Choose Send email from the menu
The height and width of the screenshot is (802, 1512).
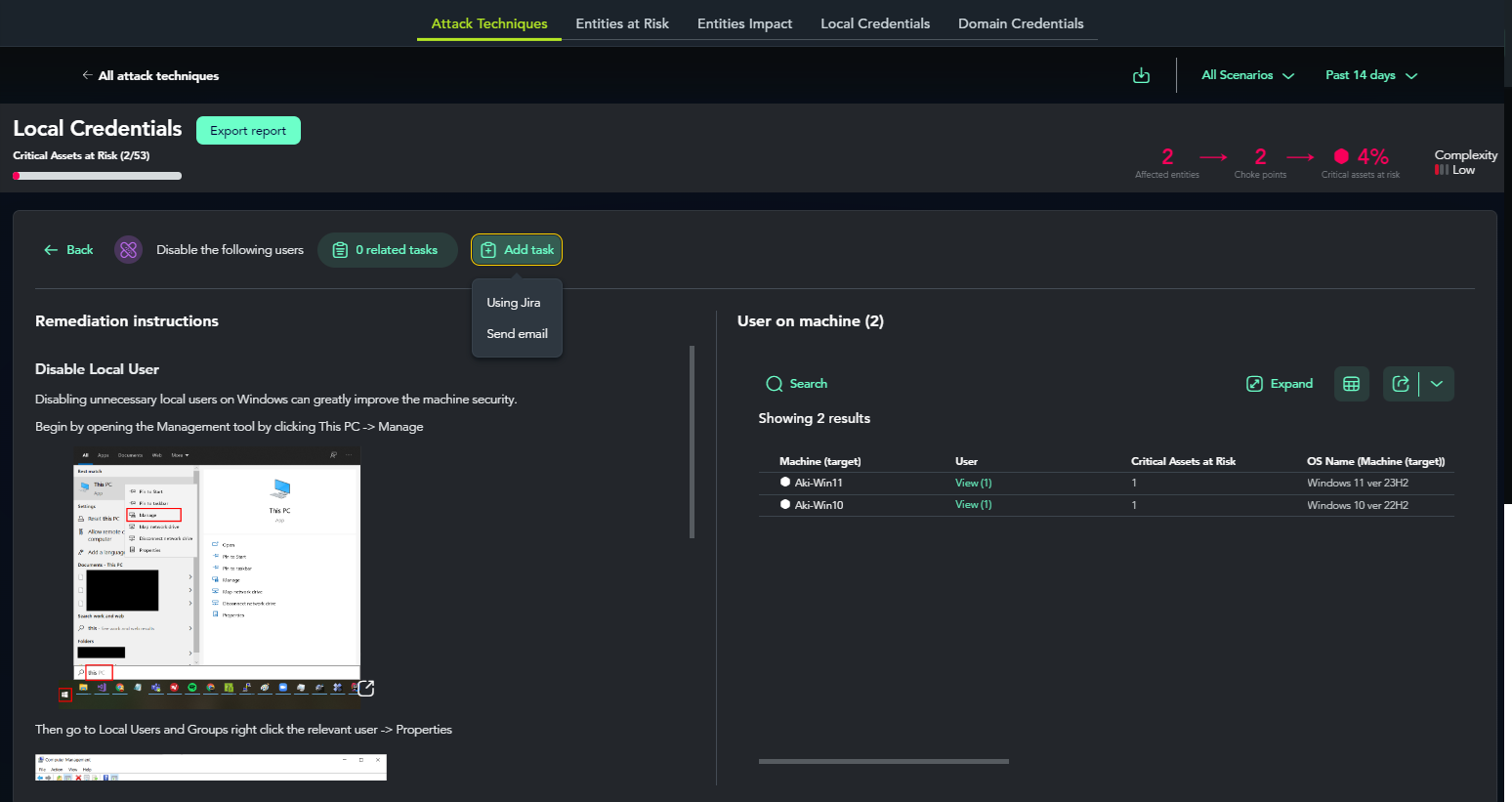pos(517,334)
